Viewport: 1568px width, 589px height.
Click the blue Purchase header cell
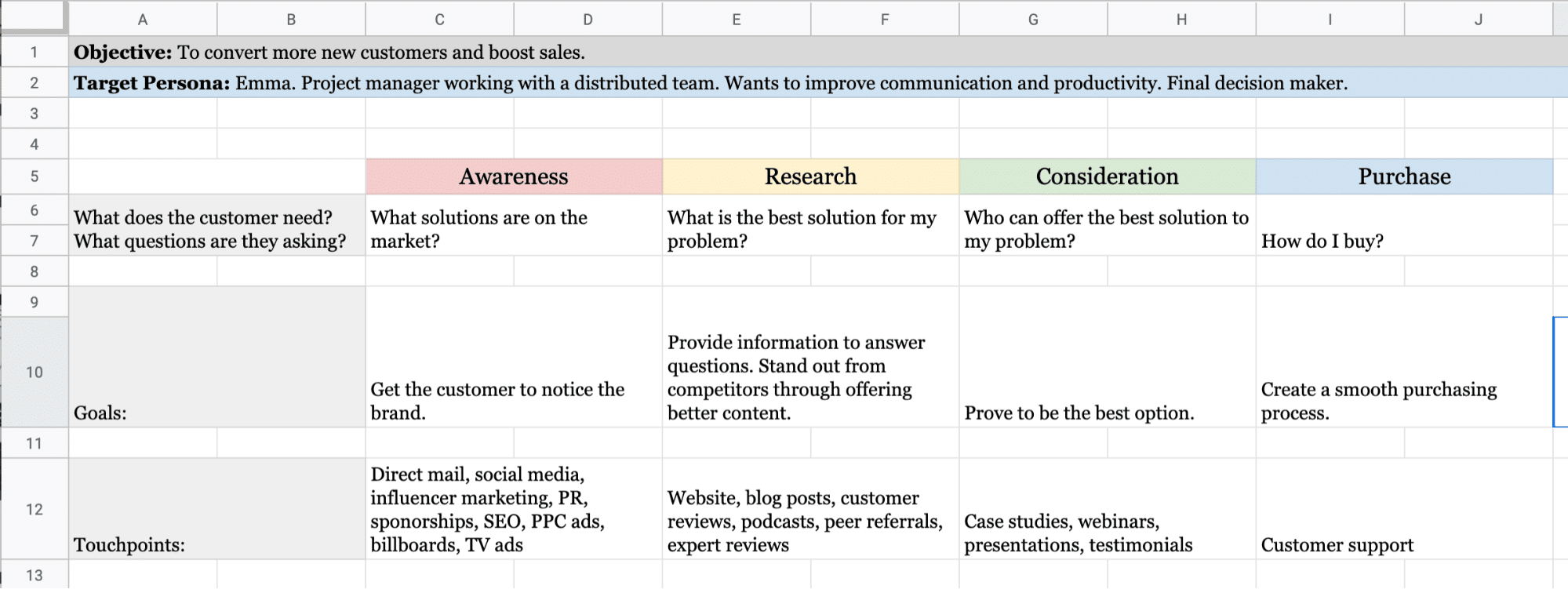click(x=1404, y=176)
